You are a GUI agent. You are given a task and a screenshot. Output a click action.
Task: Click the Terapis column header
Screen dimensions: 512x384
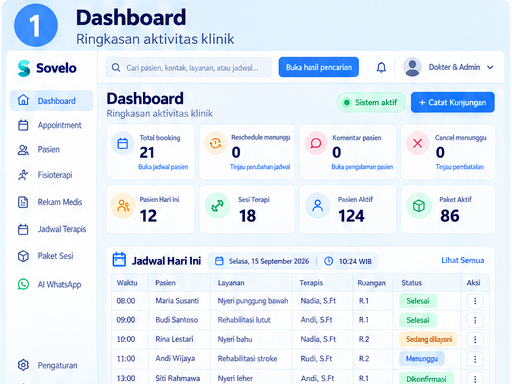tap(311, 283)
